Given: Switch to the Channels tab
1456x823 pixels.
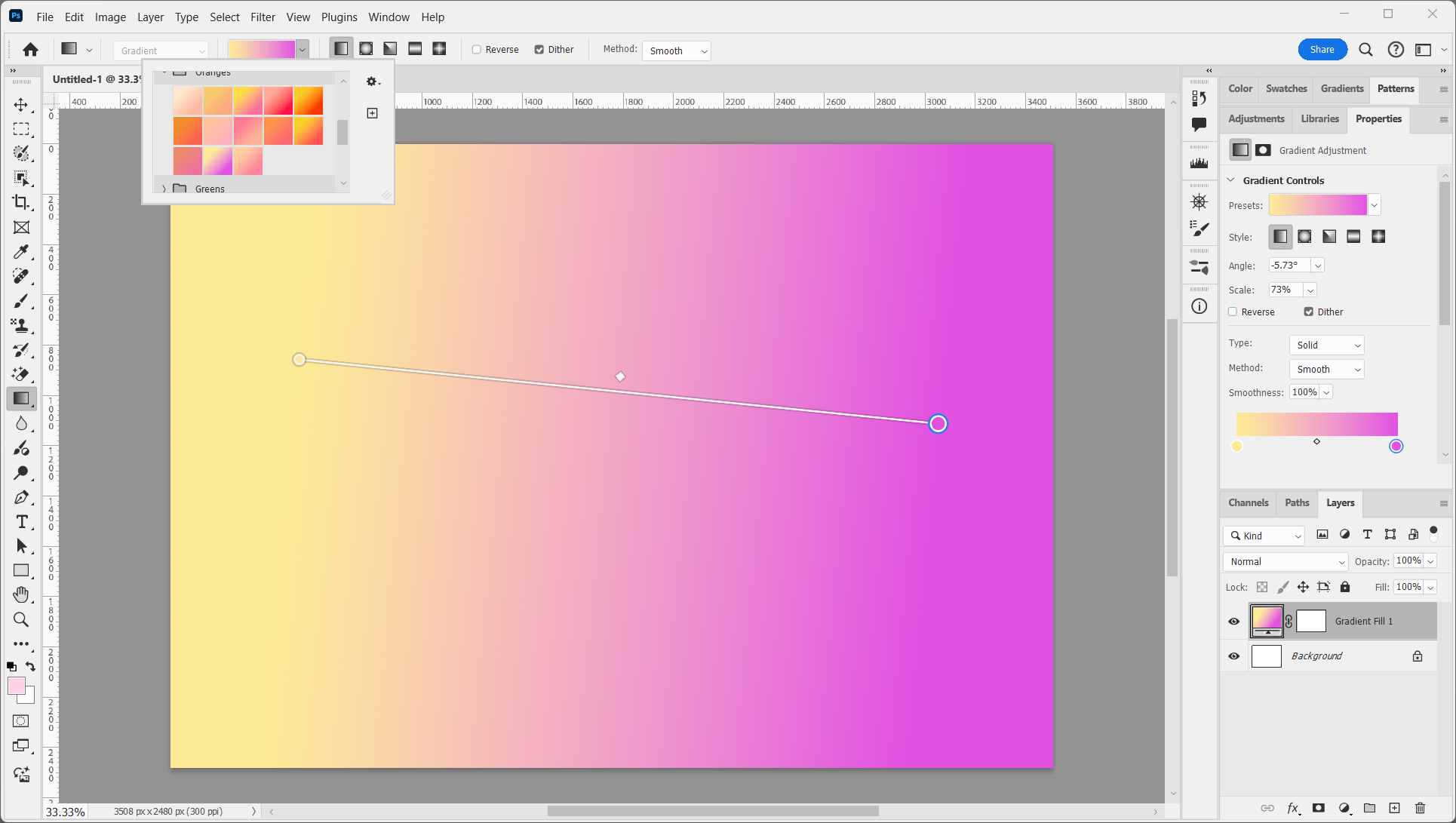Looking at the screenshot, I should (x=1248, y=502).
